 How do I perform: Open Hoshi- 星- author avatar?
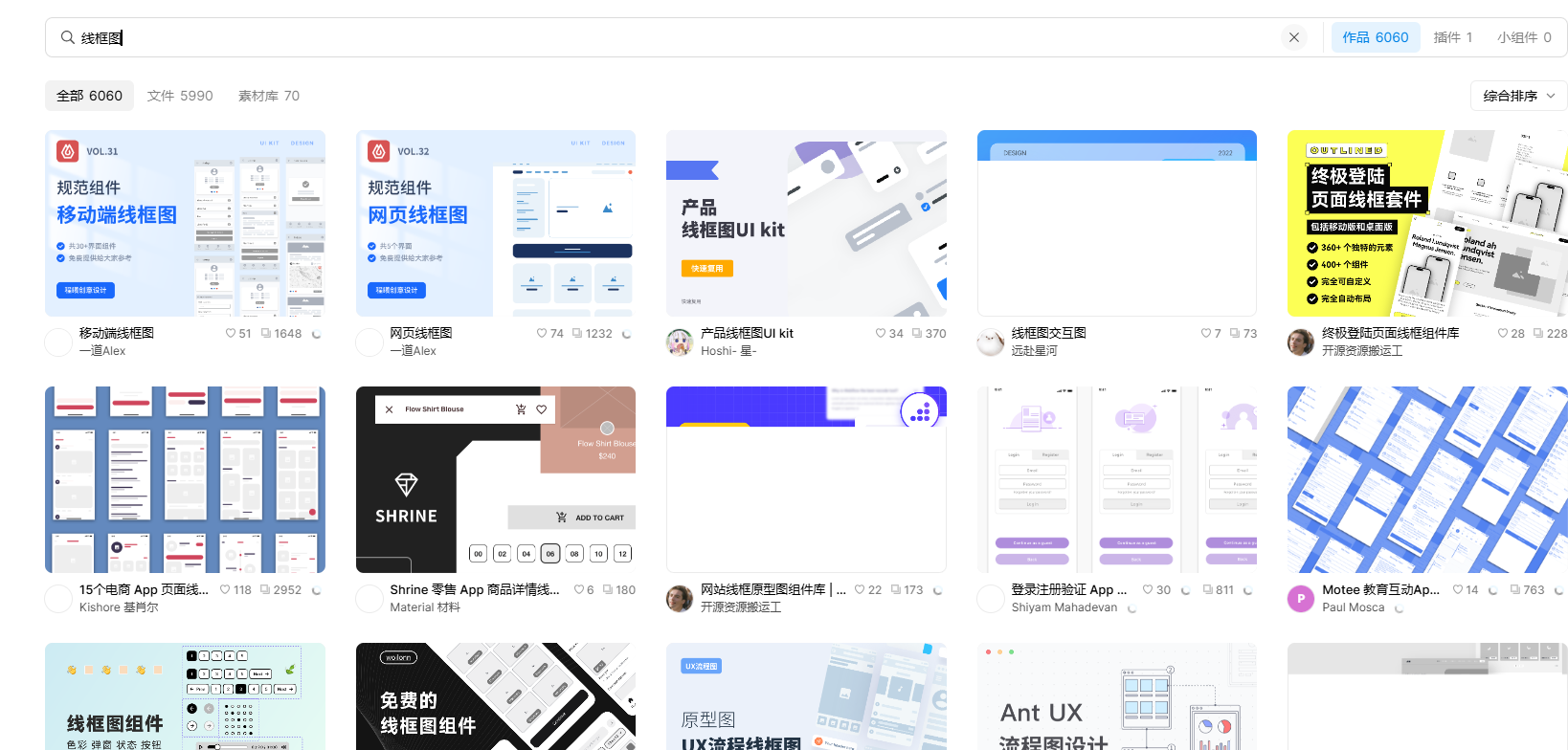(680, 342)
